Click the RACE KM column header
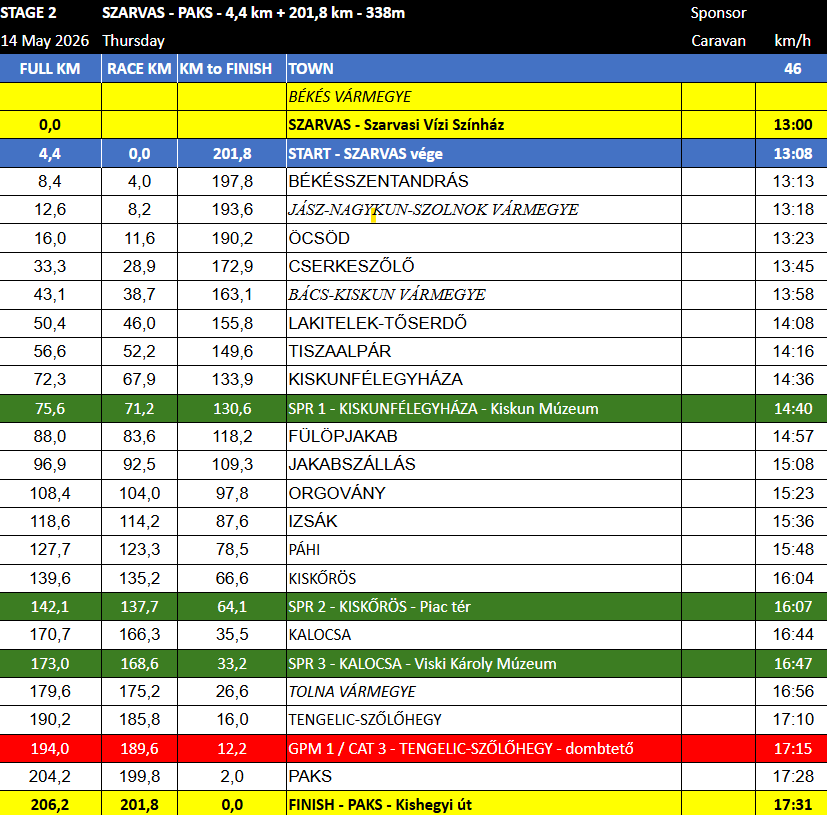Image resolution: width=827 pixels, height=815 pixels. point(139,69)
